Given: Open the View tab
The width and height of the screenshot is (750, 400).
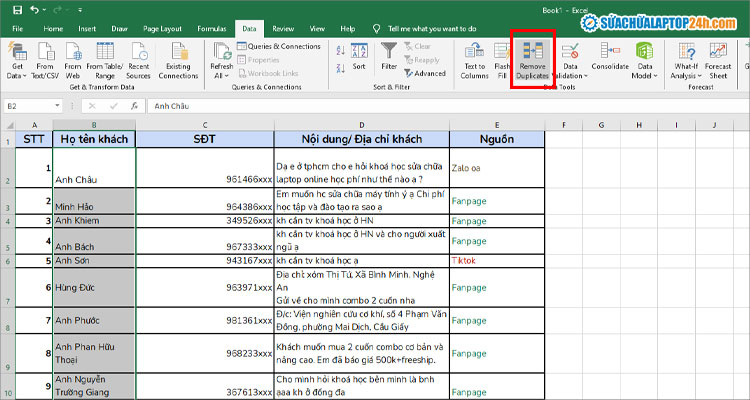Looking at the screenshot, I should 317,29.
